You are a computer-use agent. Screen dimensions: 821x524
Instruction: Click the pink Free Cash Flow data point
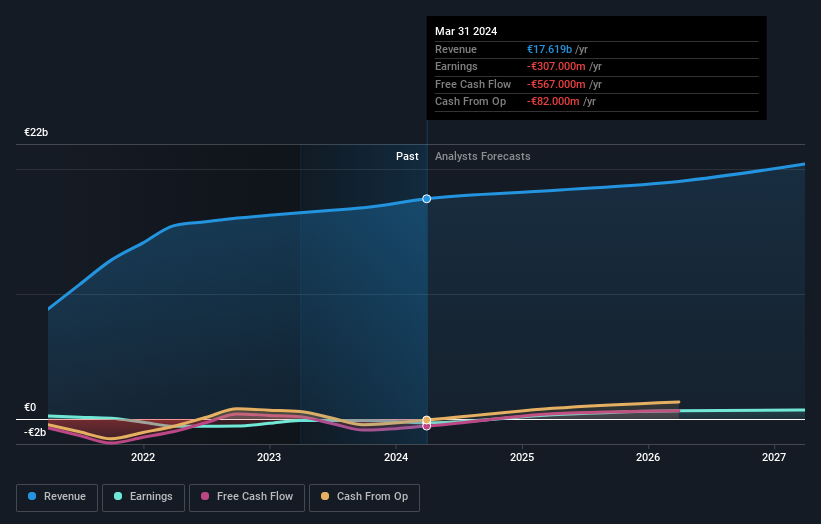coord(427,427)
